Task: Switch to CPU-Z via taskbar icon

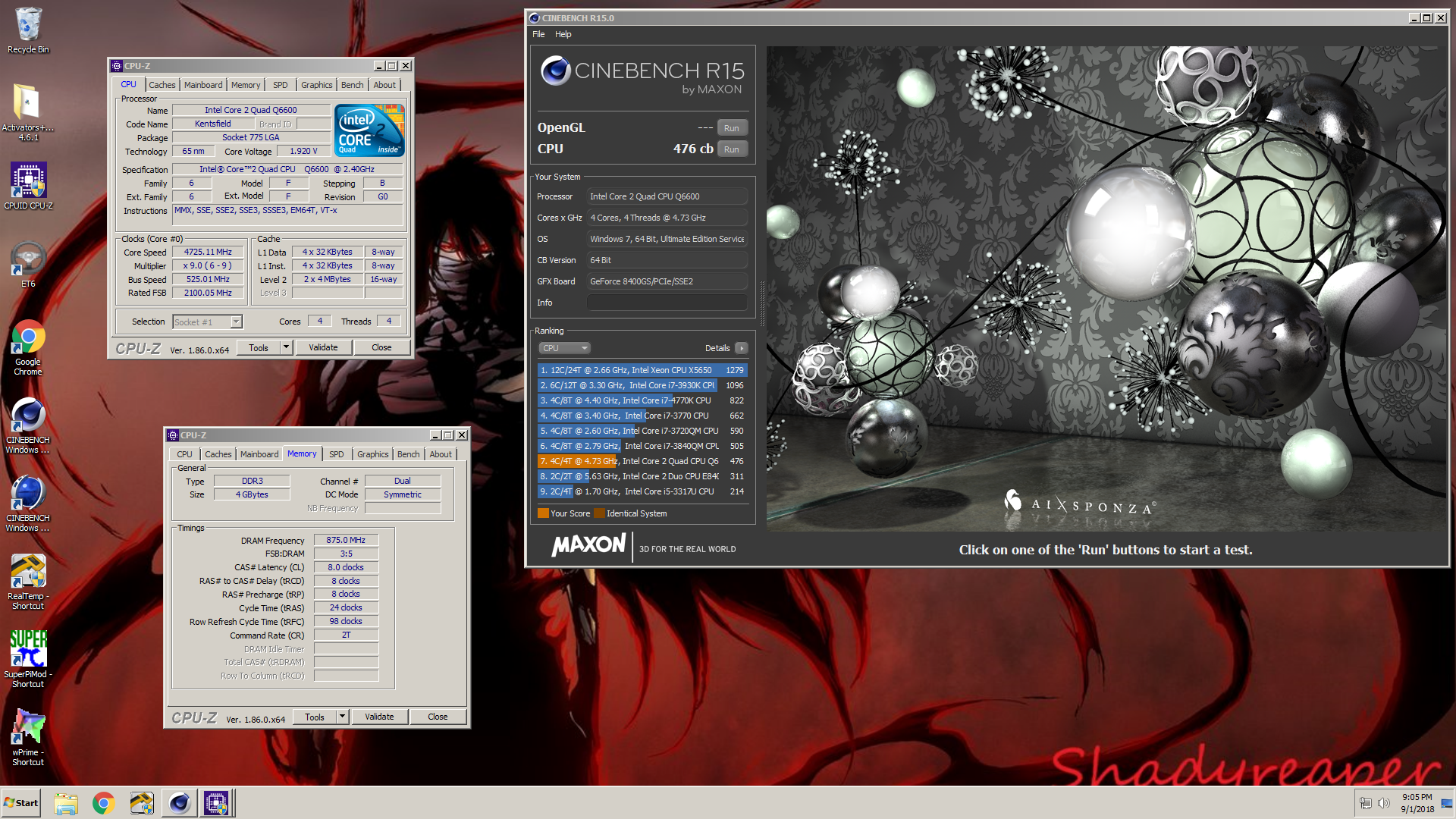Action: (x=217, y=803)
